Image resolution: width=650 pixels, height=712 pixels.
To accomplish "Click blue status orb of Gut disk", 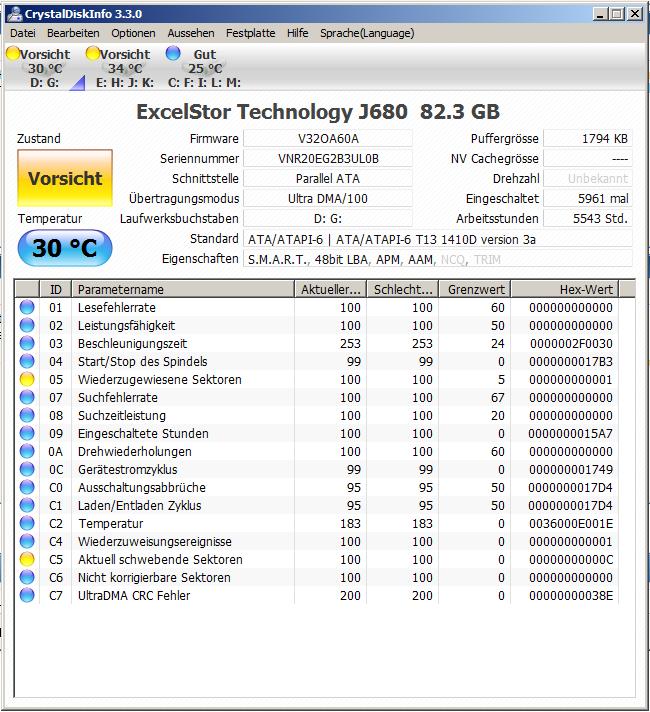I will click(x=173, y=54).
